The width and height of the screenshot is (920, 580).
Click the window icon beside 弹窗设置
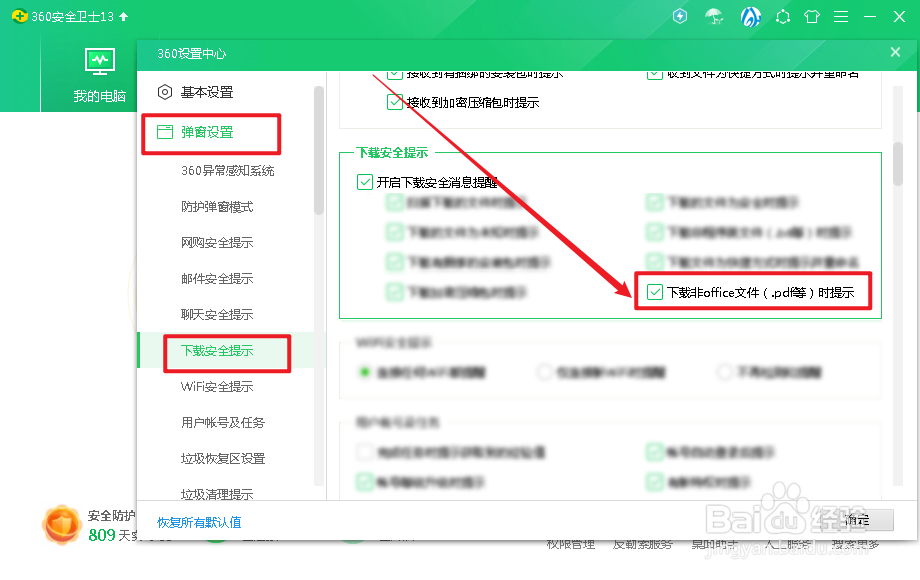point(165,132)
